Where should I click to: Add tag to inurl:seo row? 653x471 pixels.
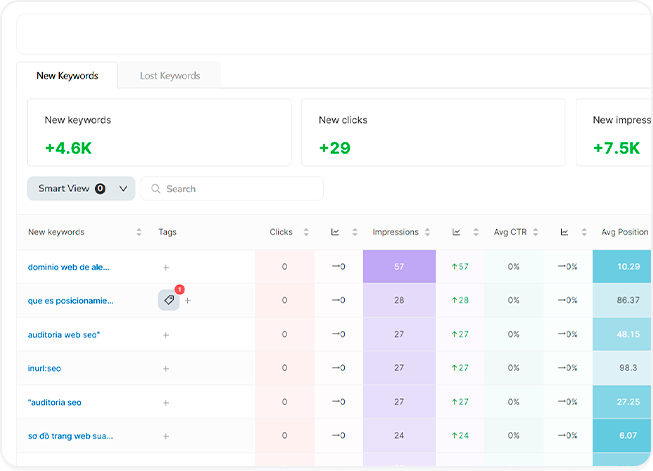166,368
